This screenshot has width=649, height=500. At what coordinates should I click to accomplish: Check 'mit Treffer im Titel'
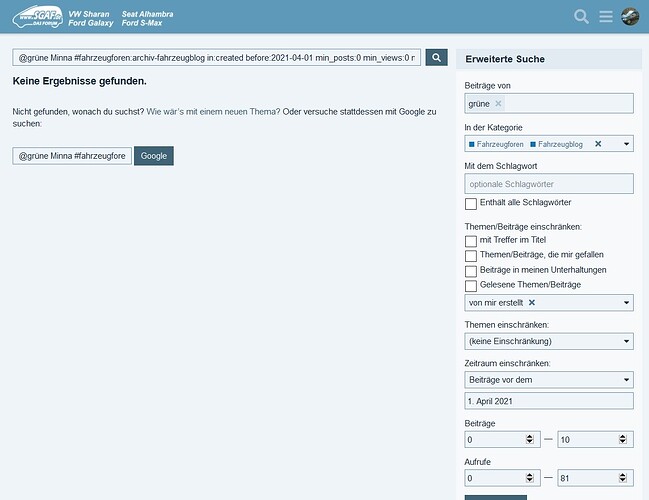(x=471, y=241)
